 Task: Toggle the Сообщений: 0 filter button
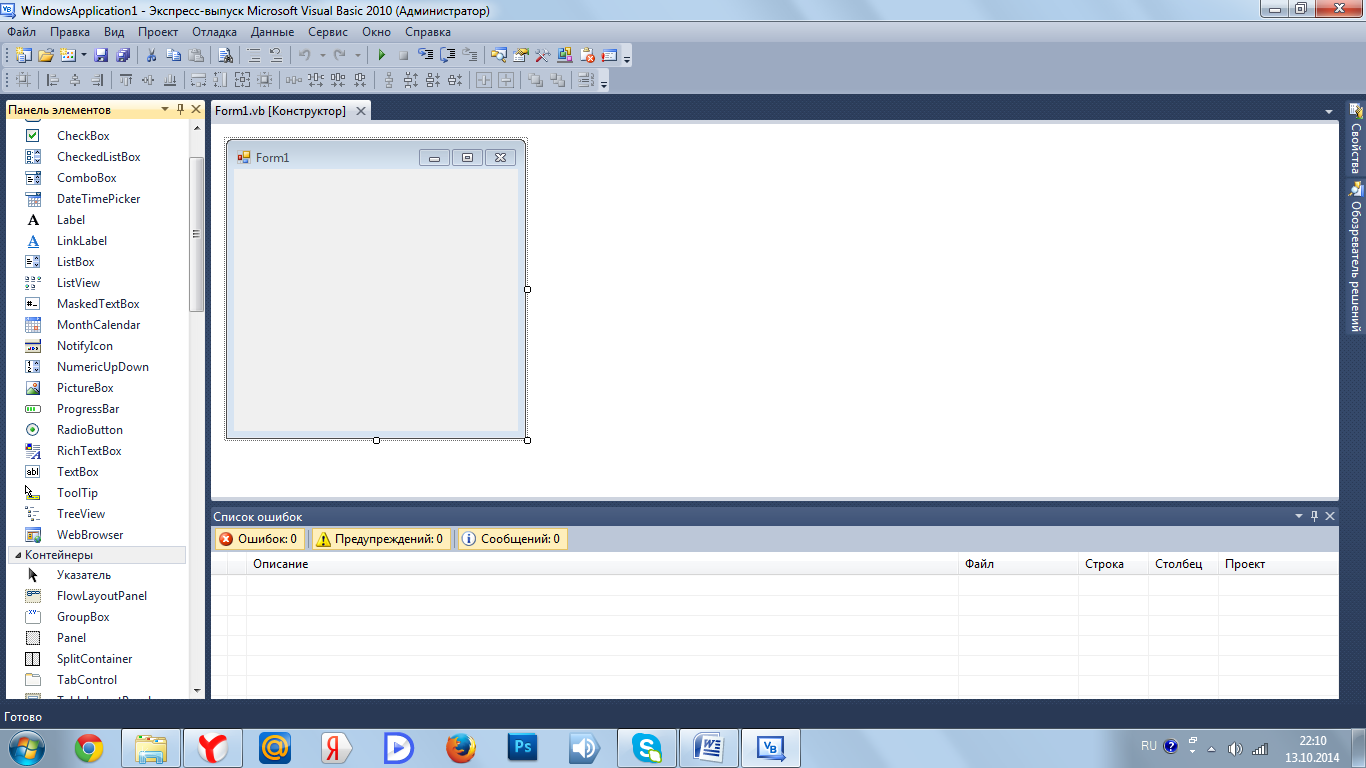(x=511, y=539)
